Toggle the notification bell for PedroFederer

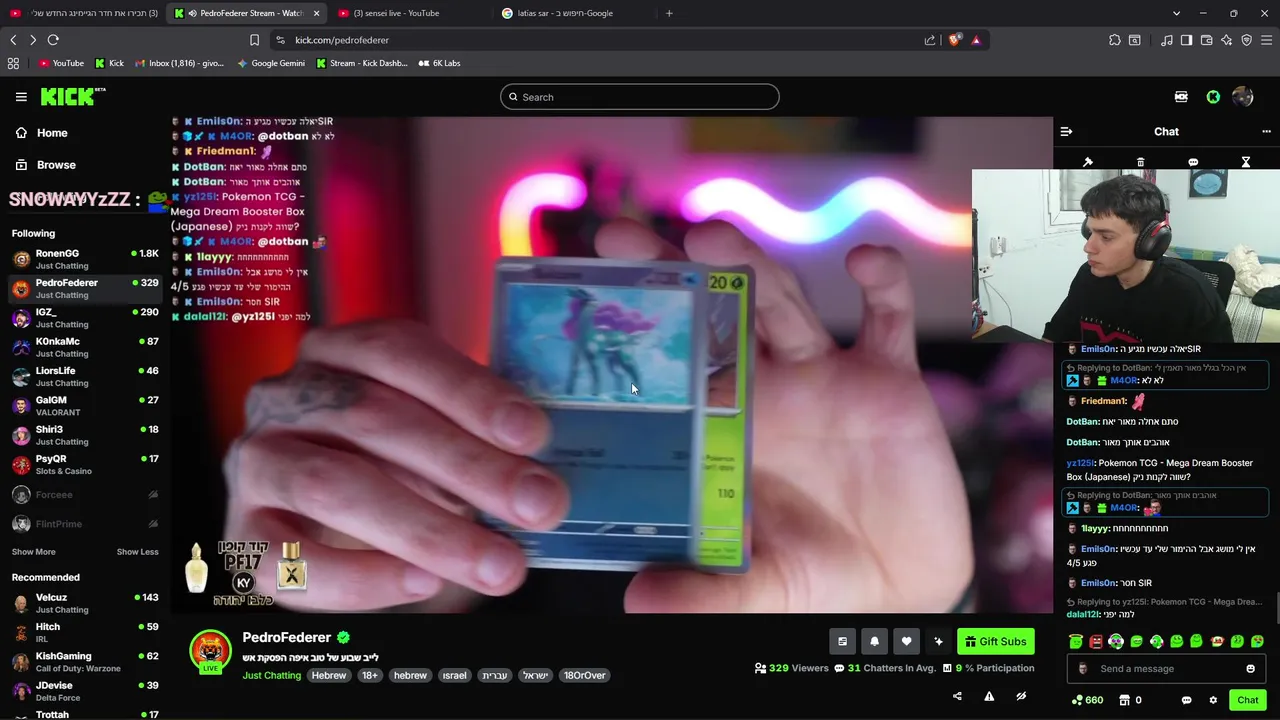click(x=874, y=642)
